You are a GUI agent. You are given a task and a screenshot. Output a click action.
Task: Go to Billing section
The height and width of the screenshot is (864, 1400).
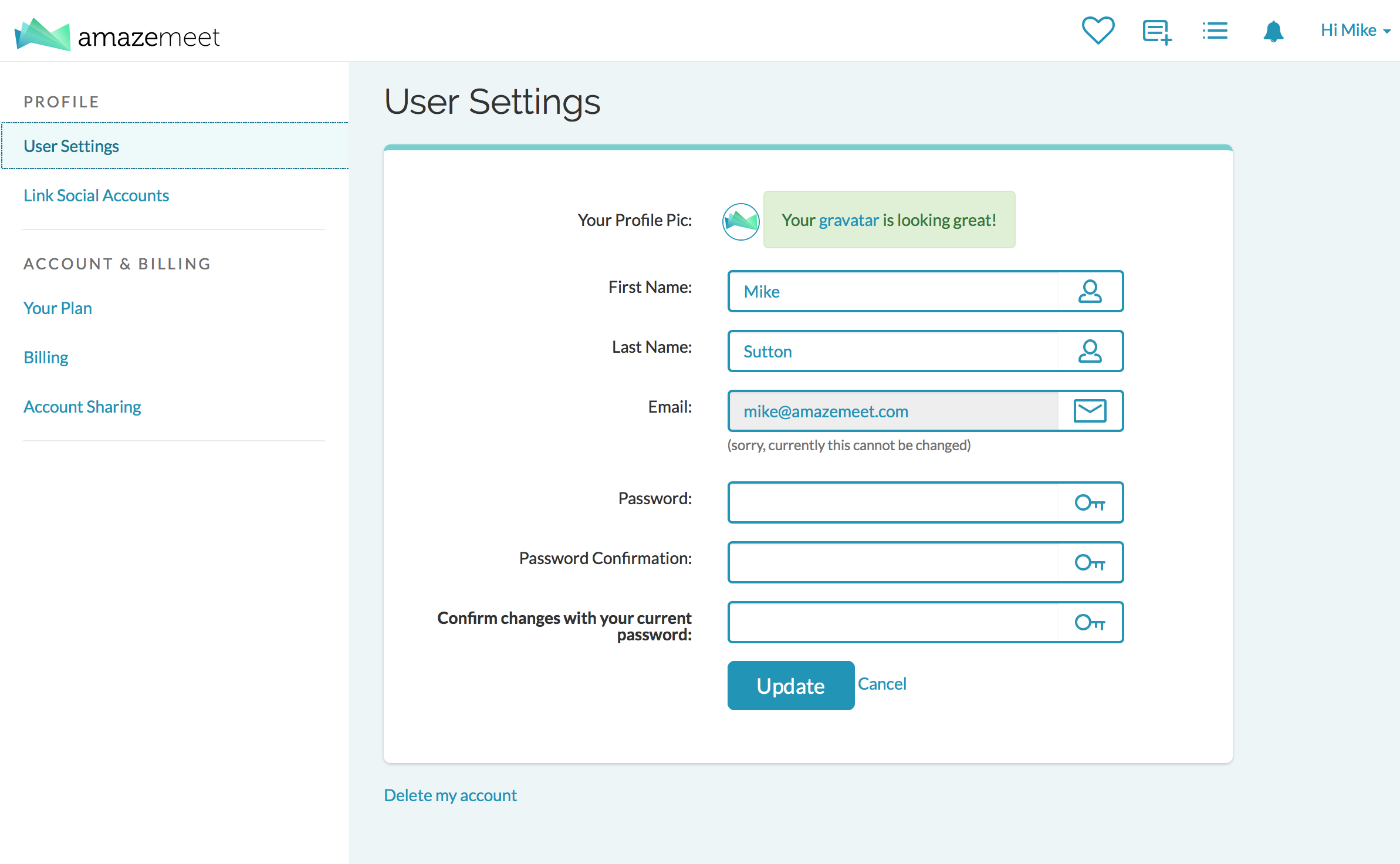point(46,357)
